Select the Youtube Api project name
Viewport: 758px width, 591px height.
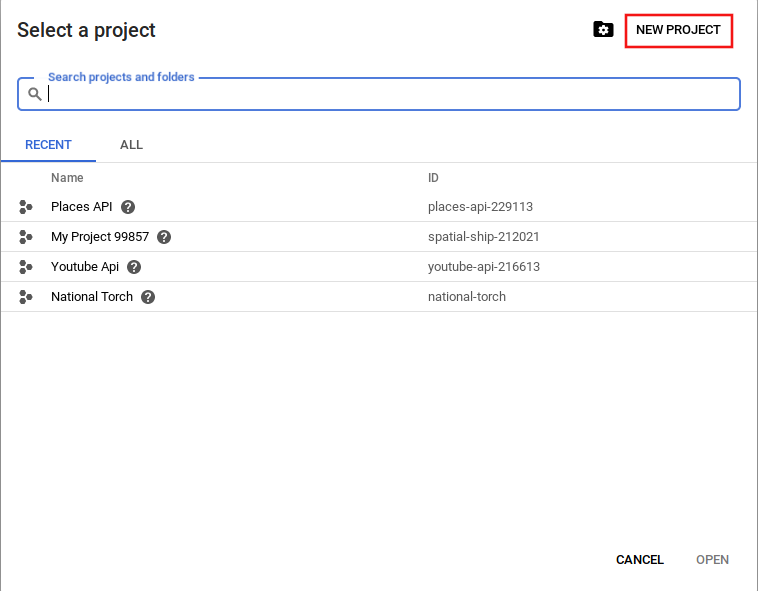click(85, 267)
